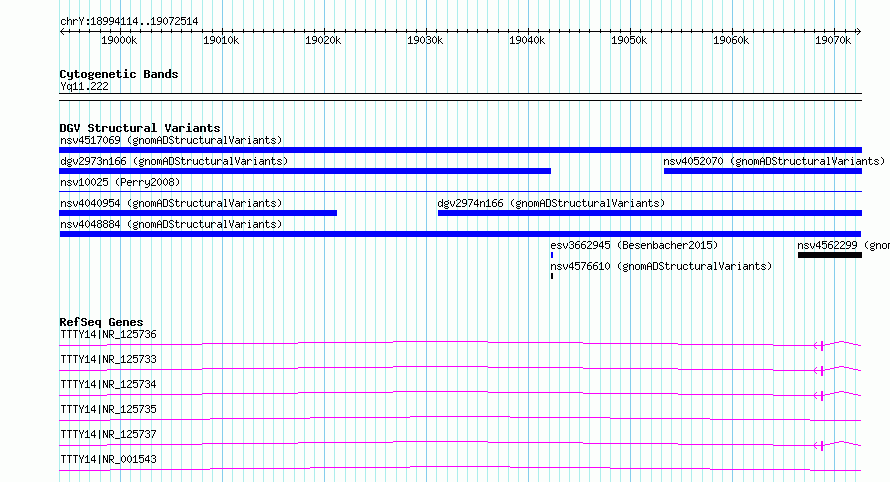Screen dimensions: 890x482
Task: Click the chrY:18994114..19072514 coordinate label
Action: (x=129, y=22)
